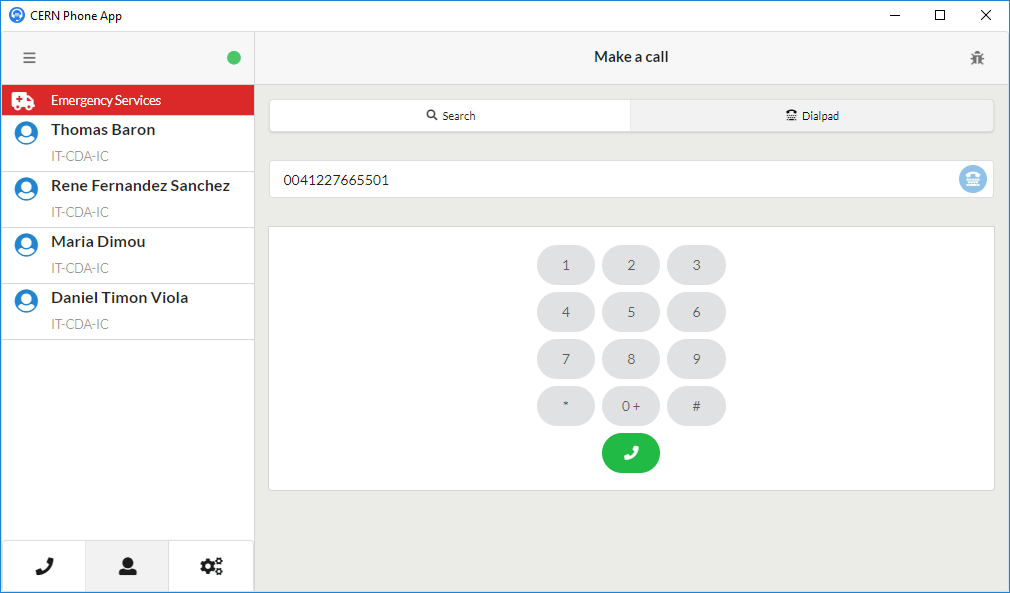Choose contact Maria Dimou

[98, 242]
